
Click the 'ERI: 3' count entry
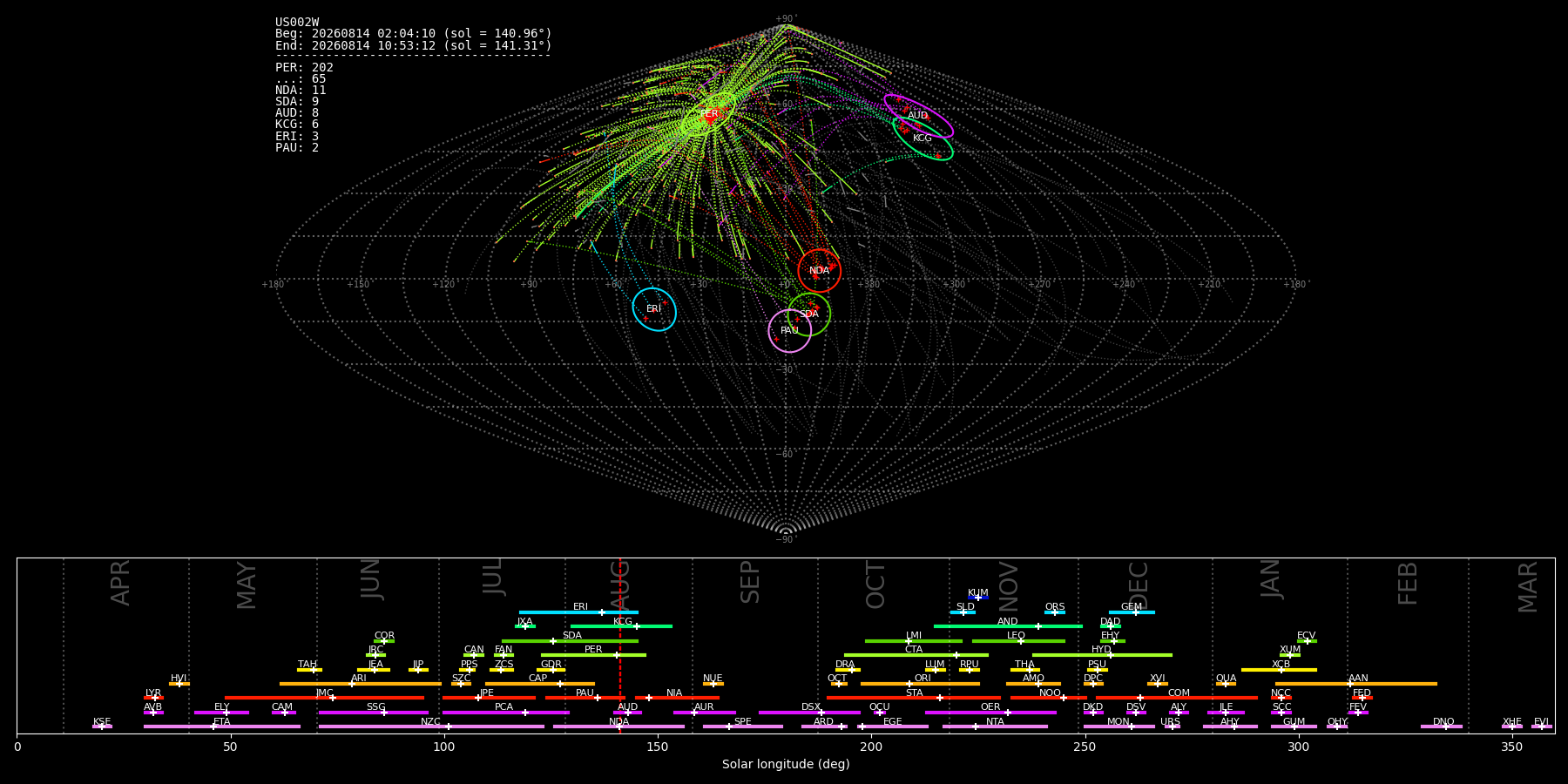pyautogui.click(x=297, y=137)
